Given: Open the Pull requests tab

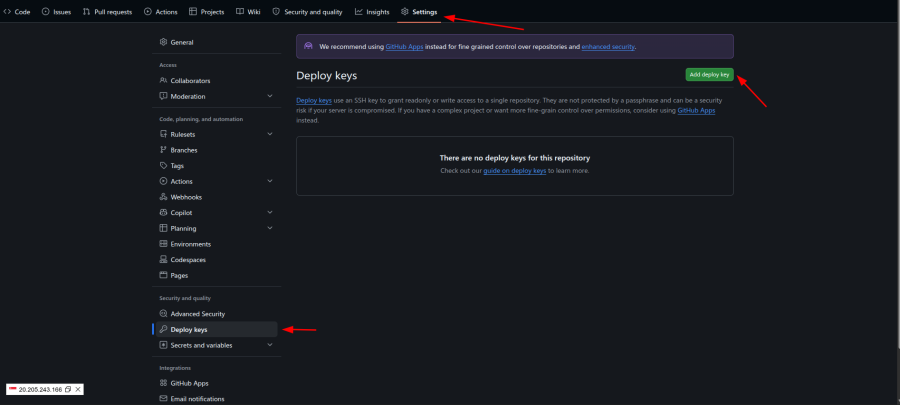Looking at the screenshot, I should click(x=107, y=11).
